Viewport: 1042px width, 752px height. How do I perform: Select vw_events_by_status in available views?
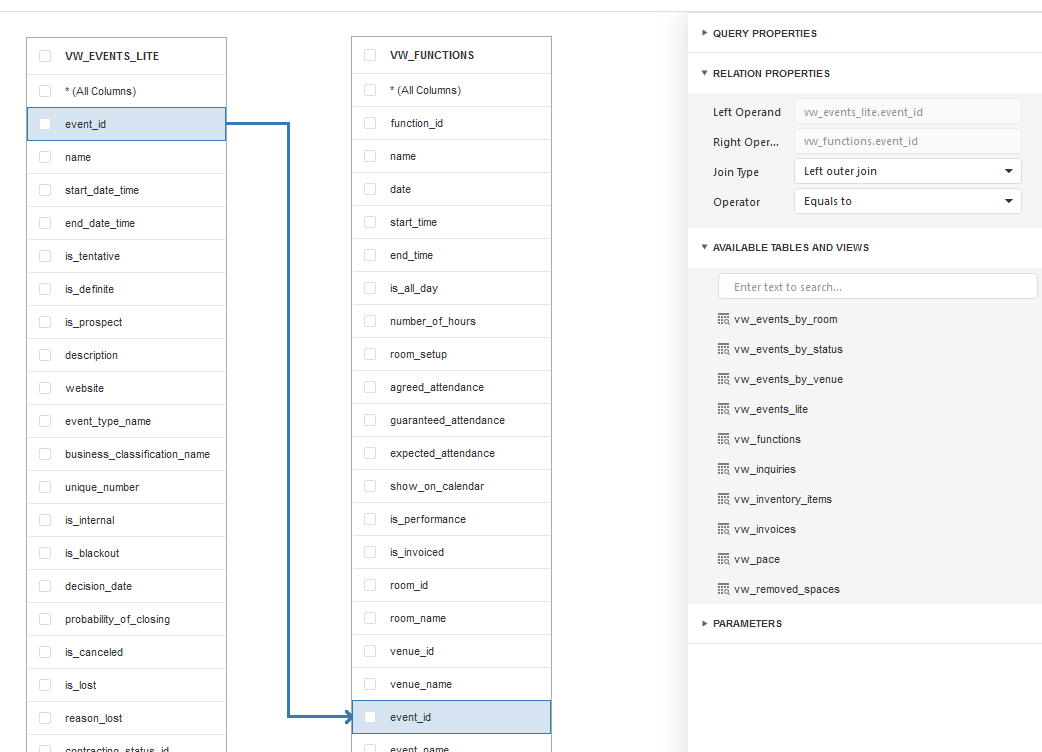[788, 349]
